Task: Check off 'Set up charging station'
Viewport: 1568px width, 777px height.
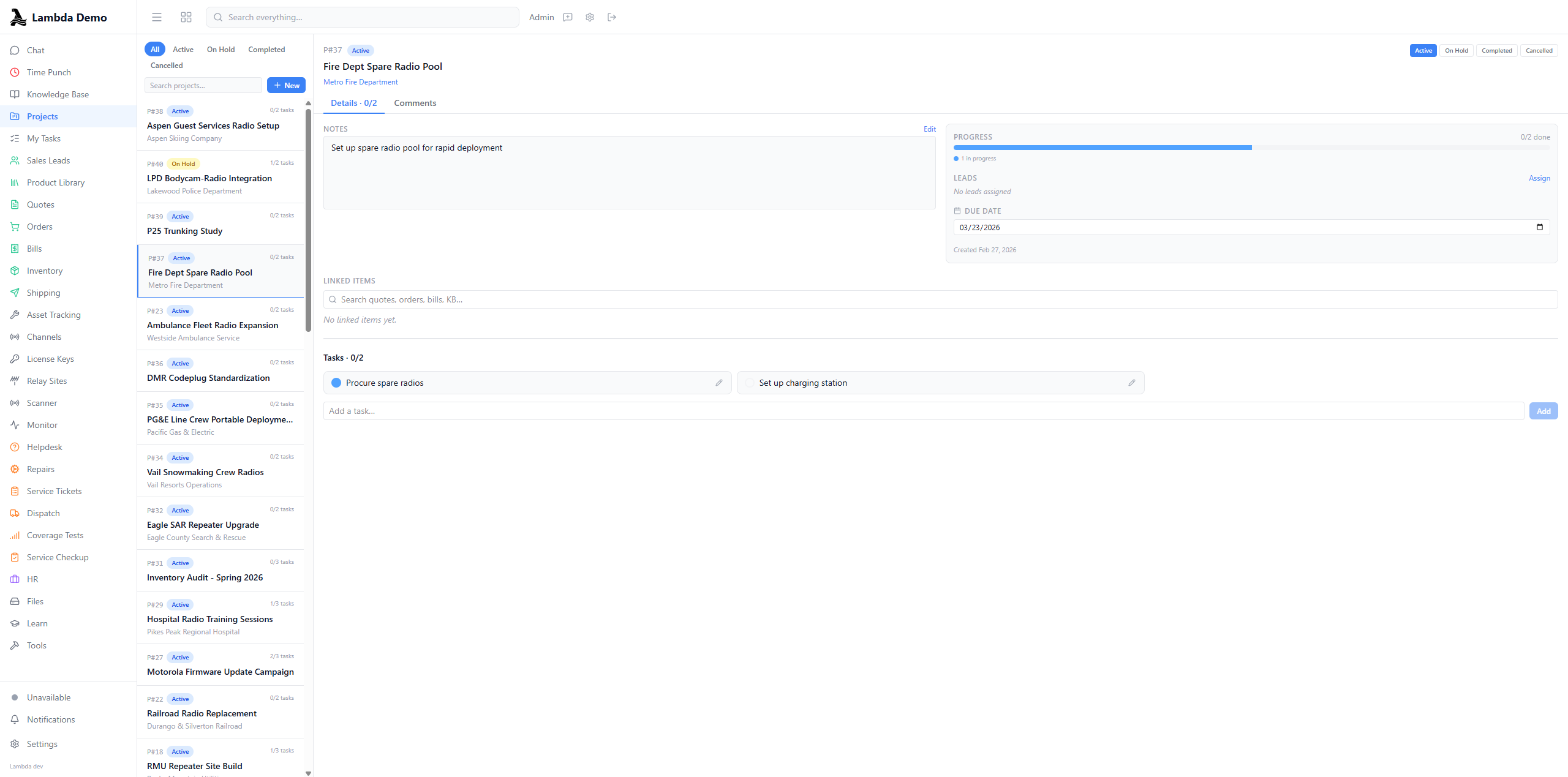Action: click(749, 382)
